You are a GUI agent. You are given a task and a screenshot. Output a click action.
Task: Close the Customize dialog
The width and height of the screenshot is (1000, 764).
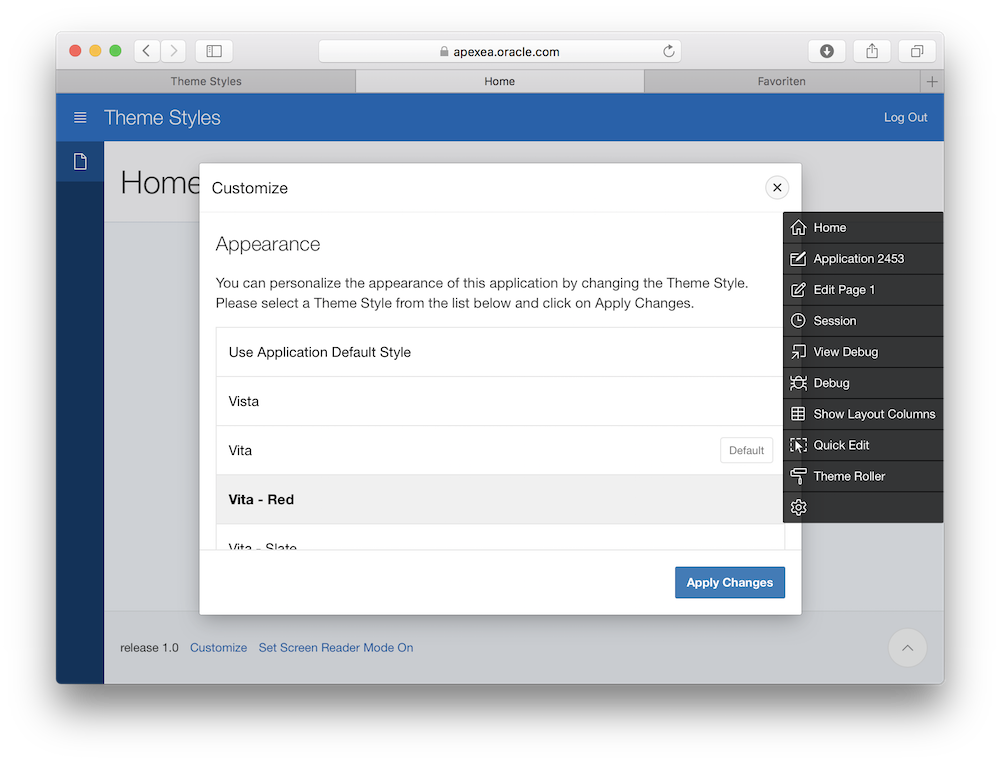[x=777, y=188]
